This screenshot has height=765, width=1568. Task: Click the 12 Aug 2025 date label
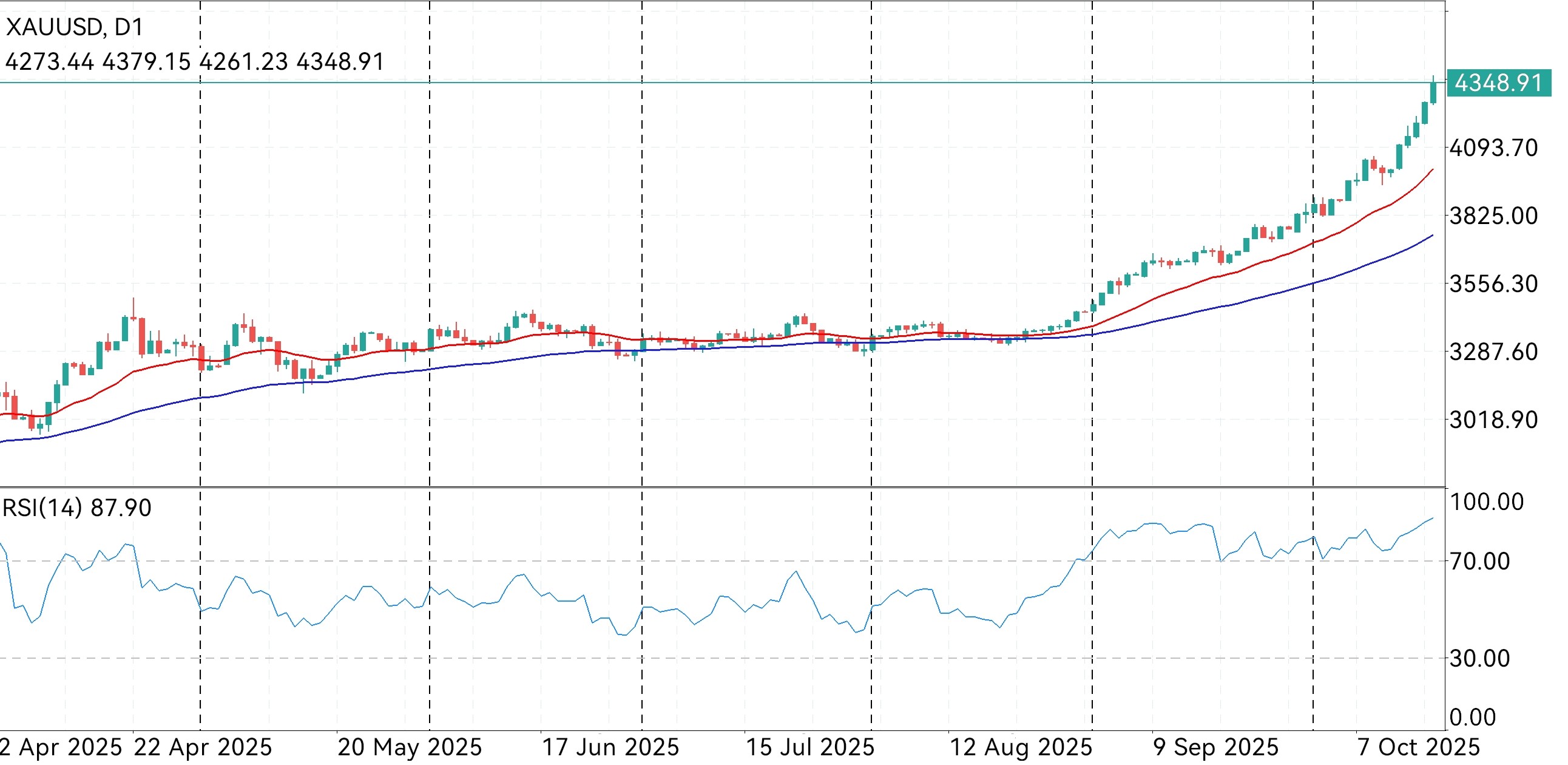click(x=1021, y=747)
